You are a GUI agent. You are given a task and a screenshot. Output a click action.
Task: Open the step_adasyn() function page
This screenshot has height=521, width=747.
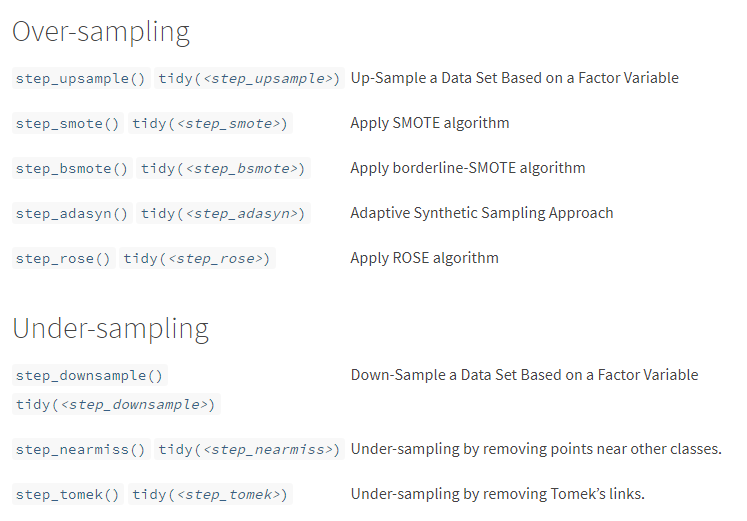click(x=71, y=213)
